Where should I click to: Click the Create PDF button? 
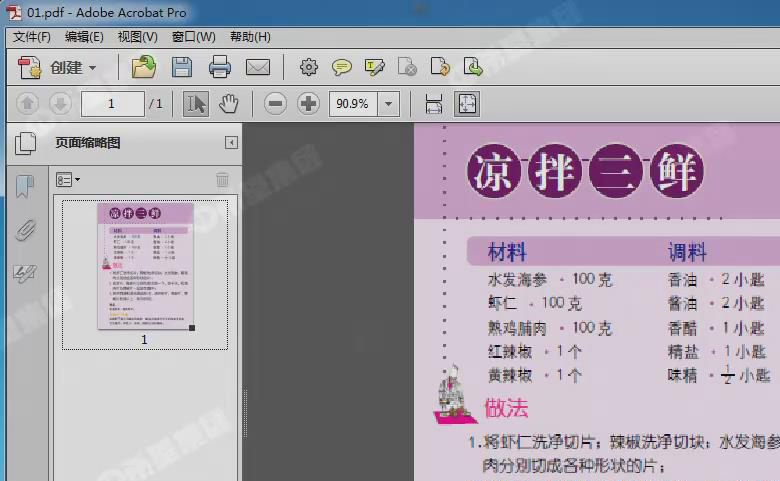pos(58,68)
